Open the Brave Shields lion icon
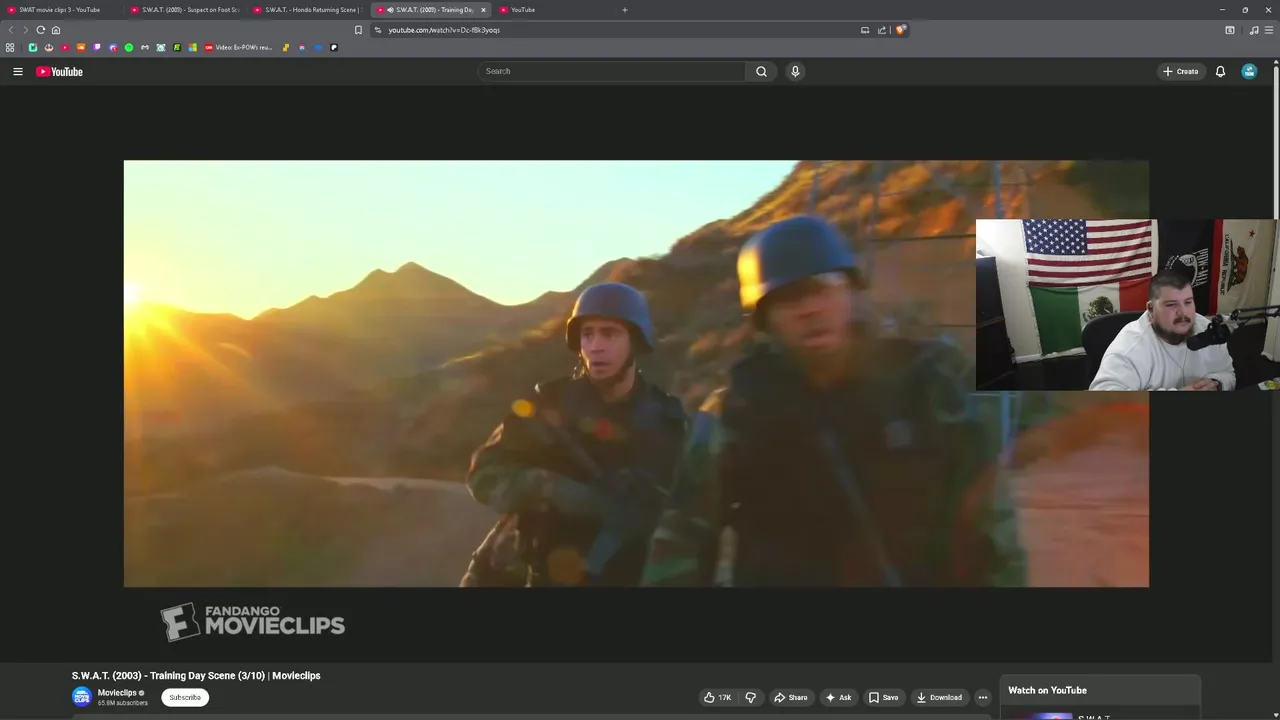 click(900, 30)
